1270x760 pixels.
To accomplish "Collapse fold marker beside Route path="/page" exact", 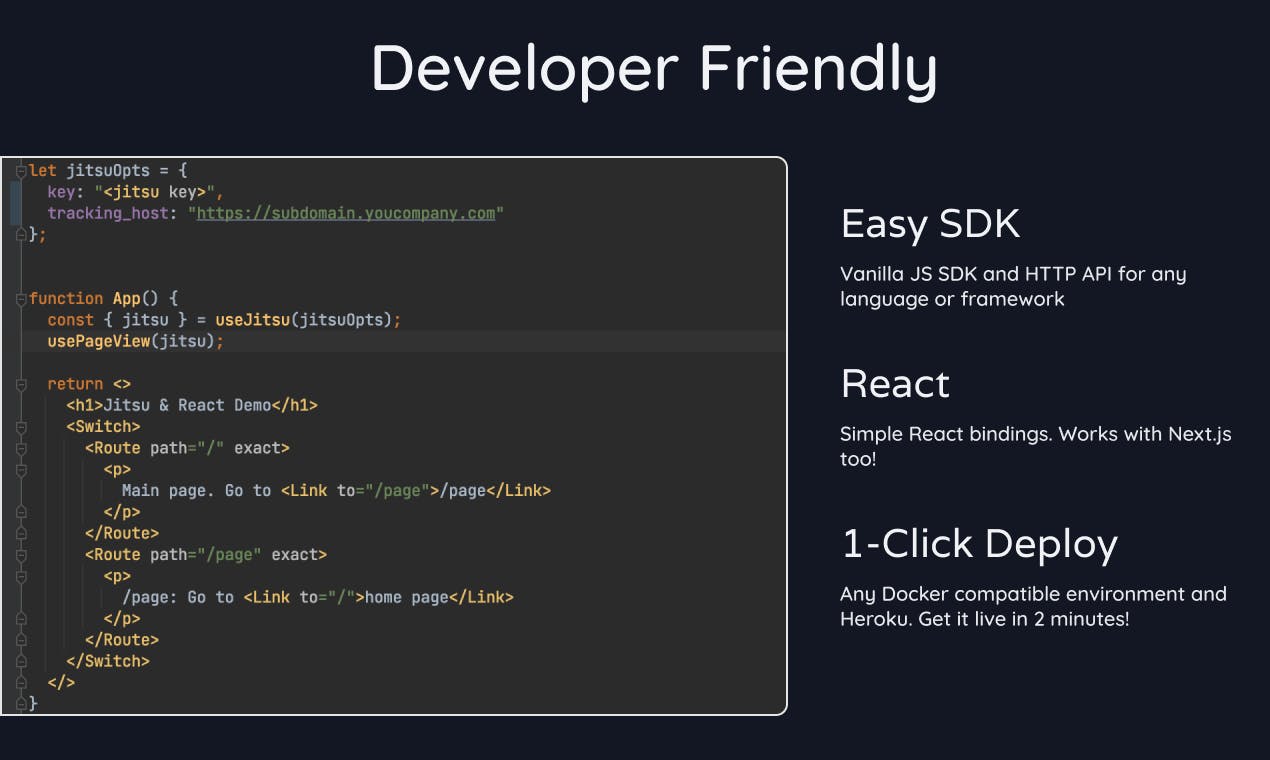I will pyautogui.click(x=20, y=554).
